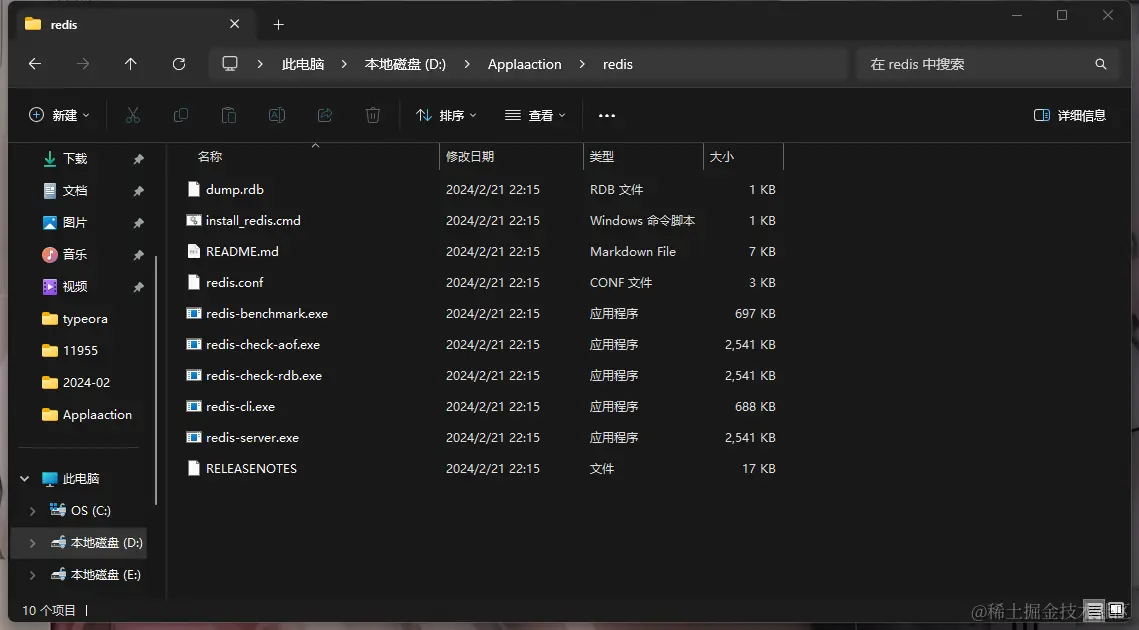Expand chevron after 此电脑 in address bar
Viewport: 1139px width, 630px height.
[344, 64]
